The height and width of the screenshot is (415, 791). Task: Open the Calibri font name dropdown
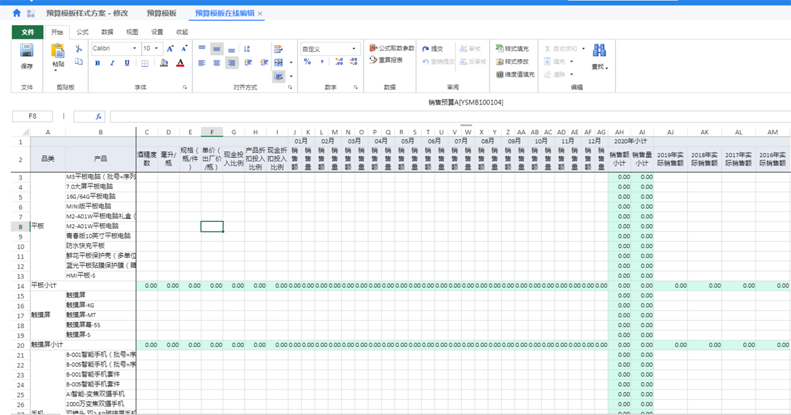pyautogui.click(x=114, y=48)
